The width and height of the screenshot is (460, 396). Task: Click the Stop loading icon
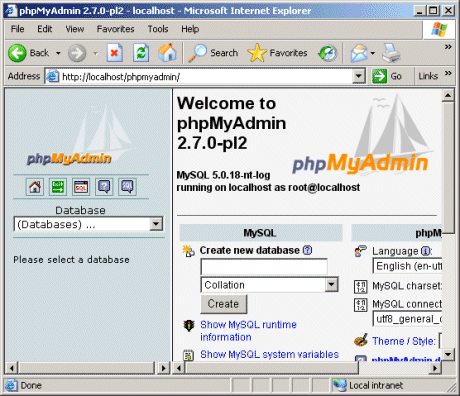(115, 53)
